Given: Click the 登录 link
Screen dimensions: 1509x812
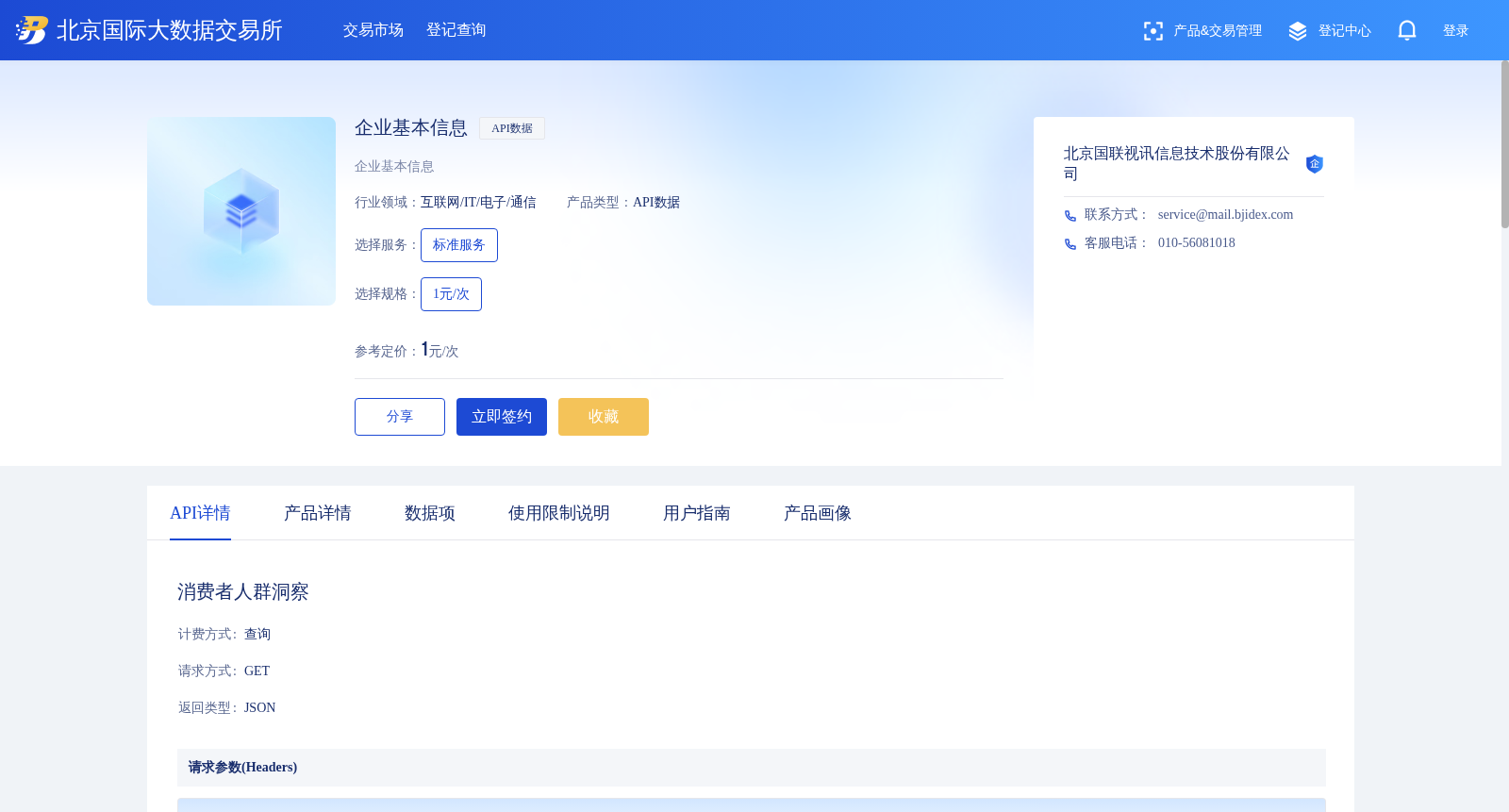Looking at the screenshot, I should point(1456,31).
